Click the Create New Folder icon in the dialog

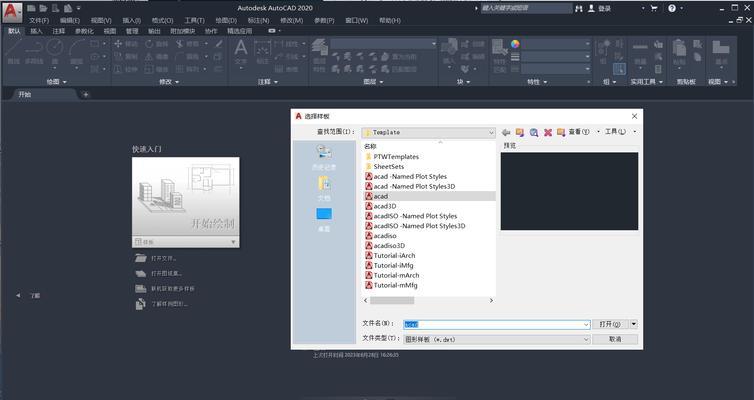(561, 132)
